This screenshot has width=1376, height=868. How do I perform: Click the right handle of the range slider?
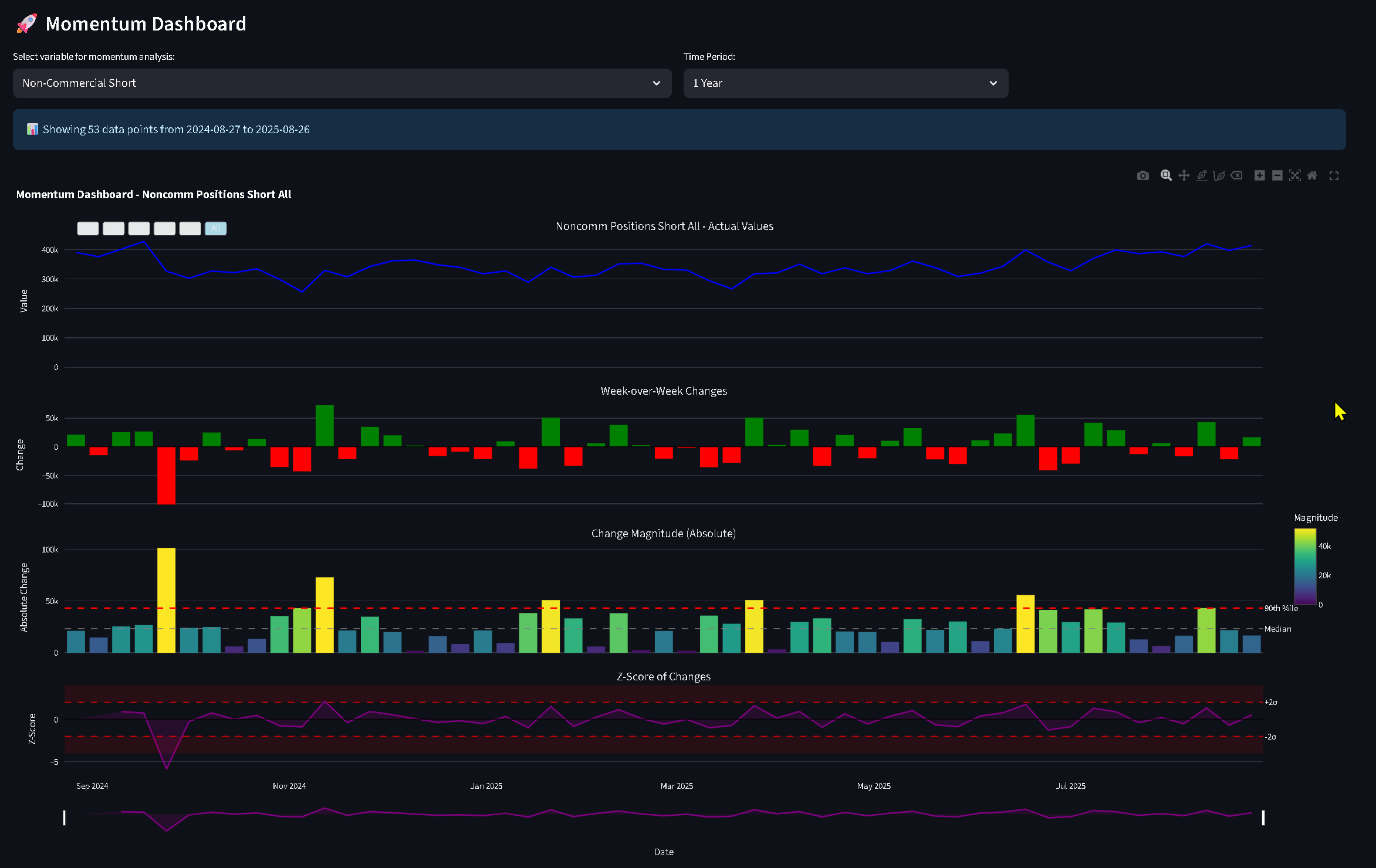1263,818
